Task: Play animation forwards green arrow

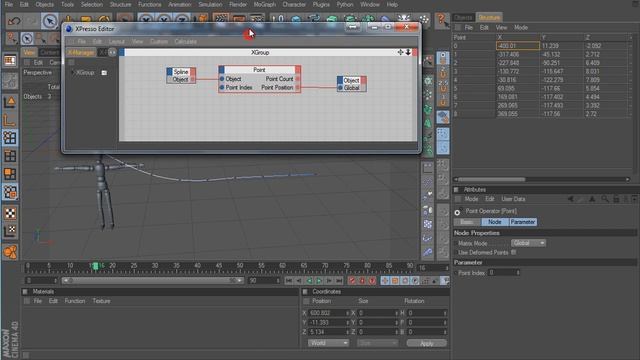Action: tap(319, 281)
